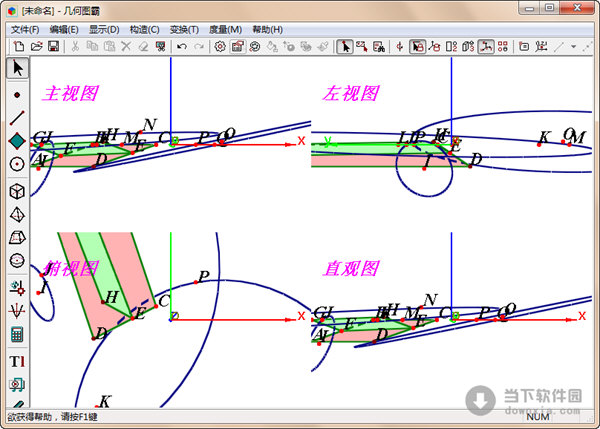The height and width of the screenshot is (429, 600).
Task: Click the find binoculars icon
Action: click(x=379, y=47)
